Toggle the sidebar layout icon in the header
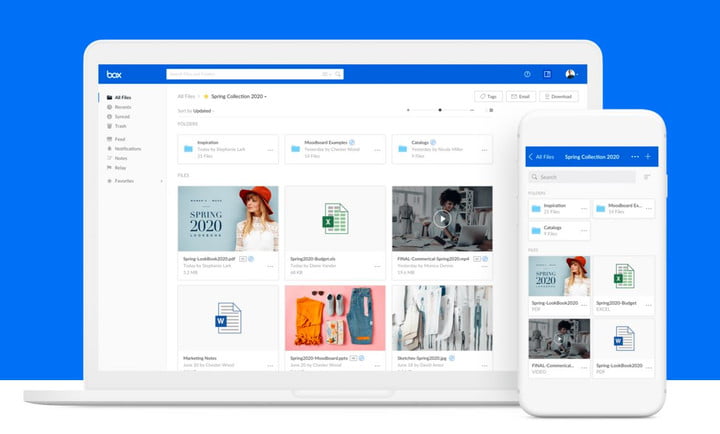The image size is (720, 434). (x=547, y=74)
